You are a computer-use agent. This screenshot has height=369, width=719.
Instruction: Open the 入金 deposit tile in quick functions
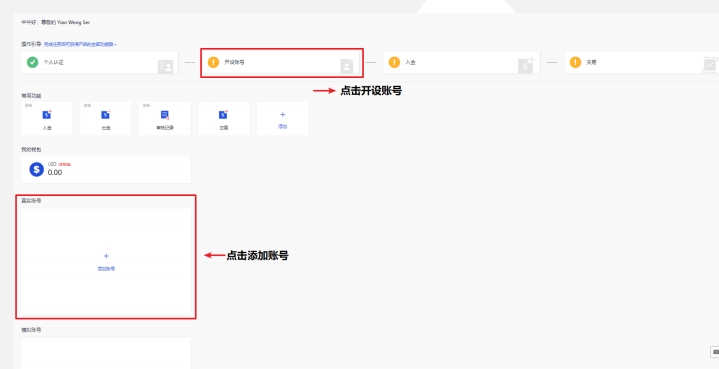pos(47,119)
